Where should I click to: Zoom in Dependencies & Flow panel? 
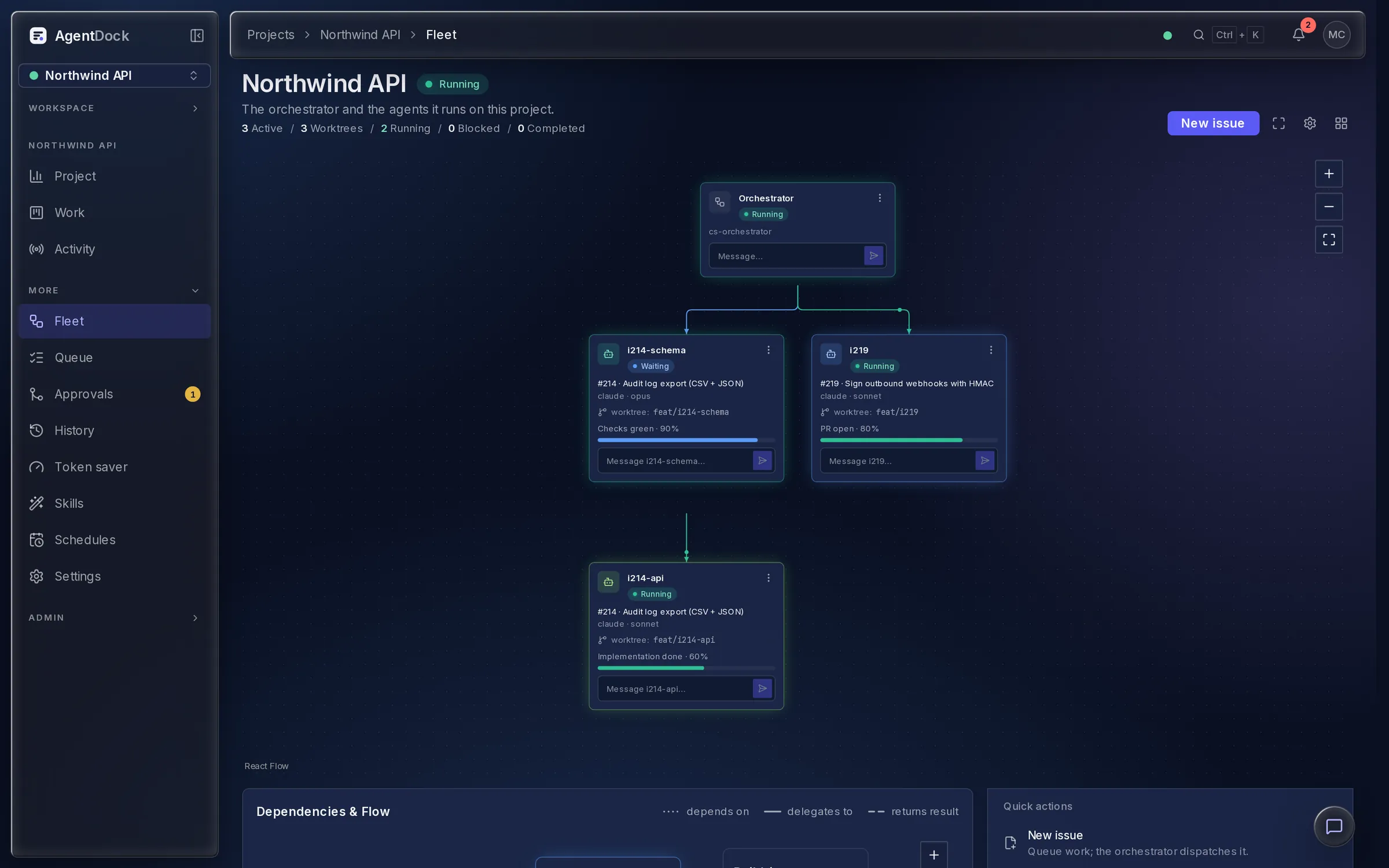[x=934, y=855]
